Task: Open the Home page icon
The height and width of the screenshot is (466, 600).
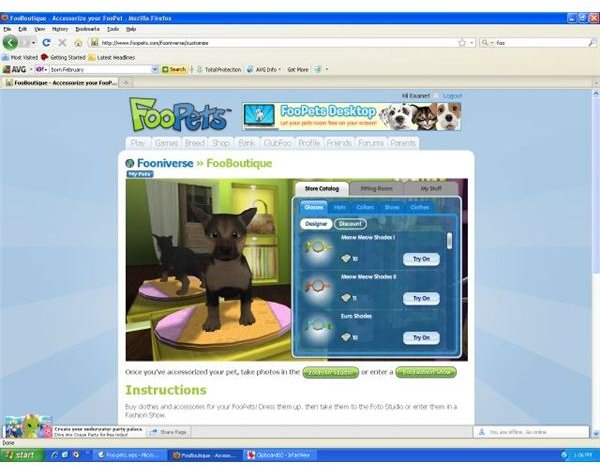Action: click(78, 42)
